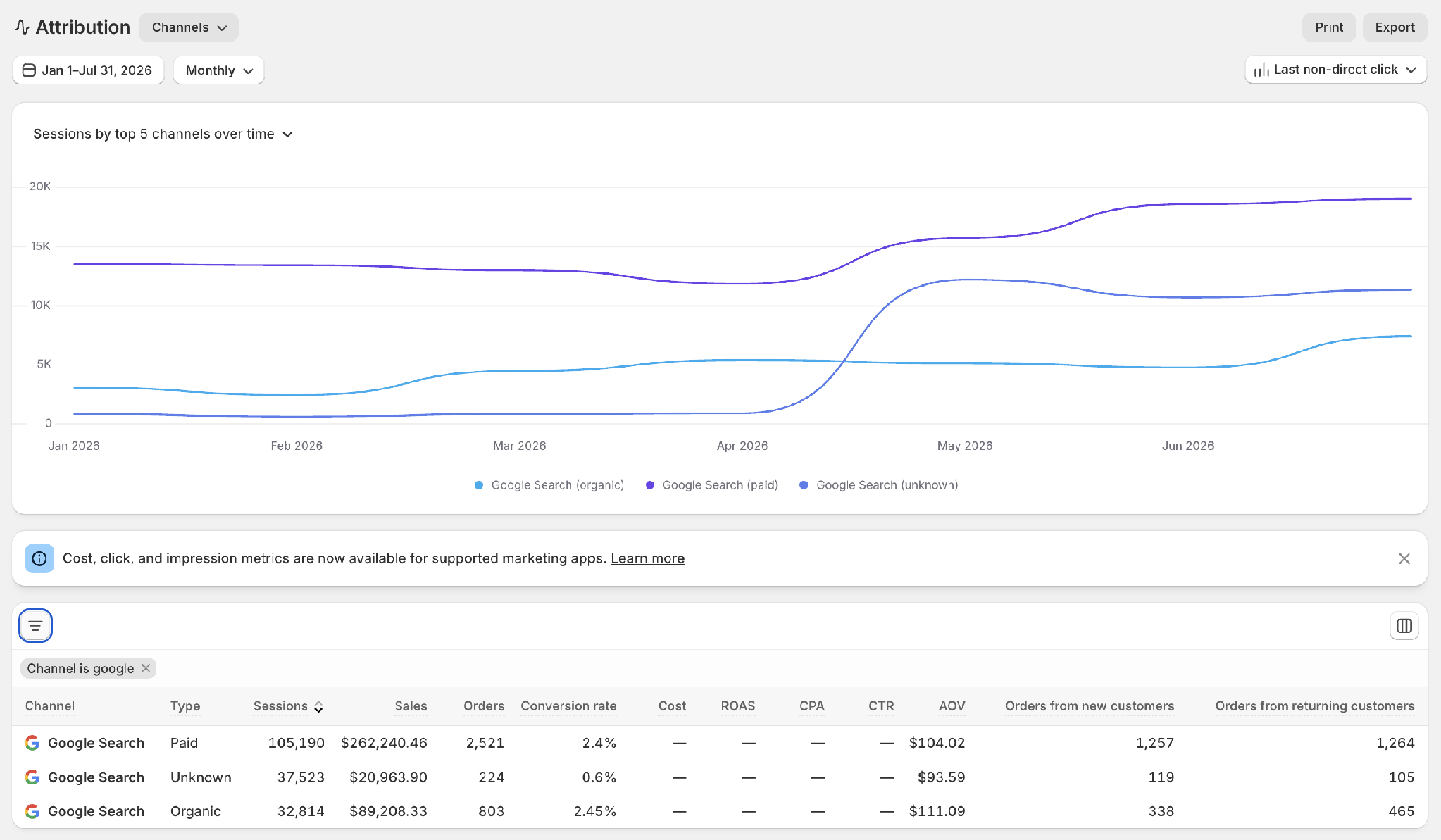Expand Sessions by top 5 channels over time selector
1441x840 pixels.
(x=163, y=134)
